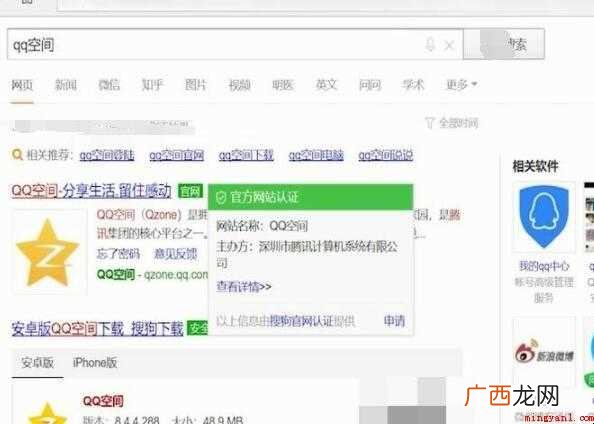
Task: Open related search qq空间说说
Action: 386,155
